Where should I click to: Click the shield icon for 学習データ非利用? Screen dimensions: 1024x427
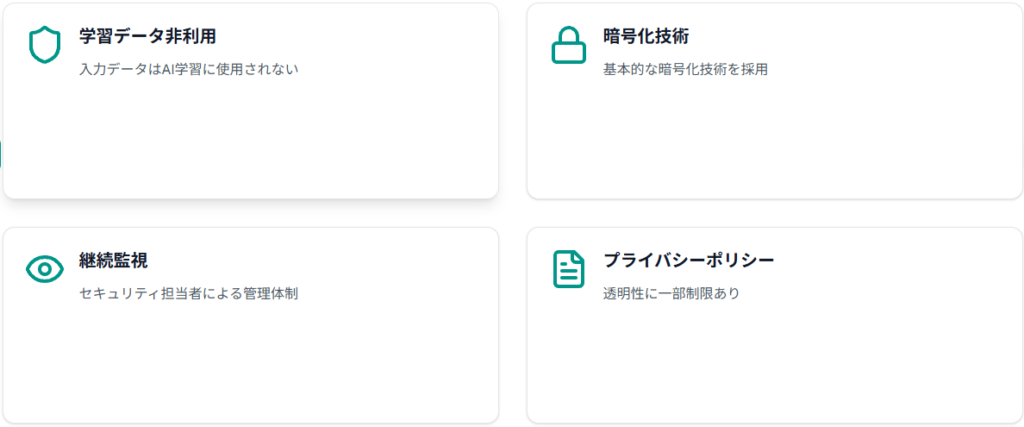click(44, 45)
